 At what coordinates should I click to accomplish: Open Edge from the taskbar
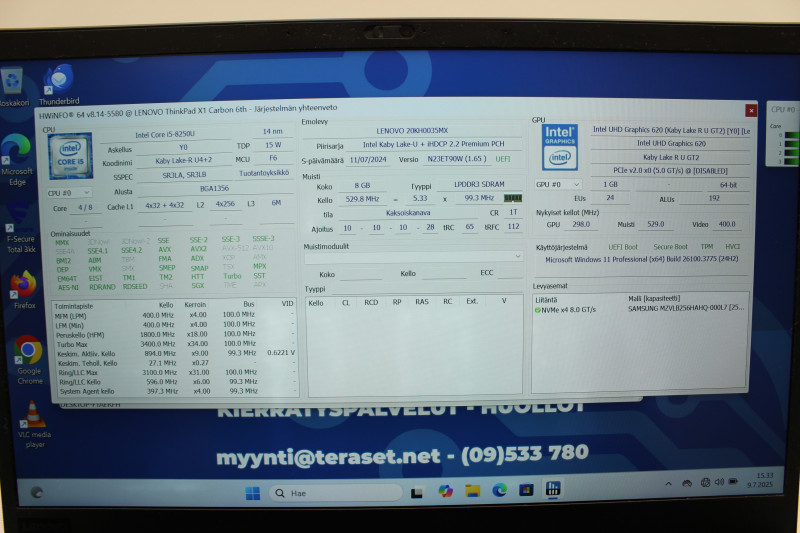pyautogui.click(x=499, y=490)
